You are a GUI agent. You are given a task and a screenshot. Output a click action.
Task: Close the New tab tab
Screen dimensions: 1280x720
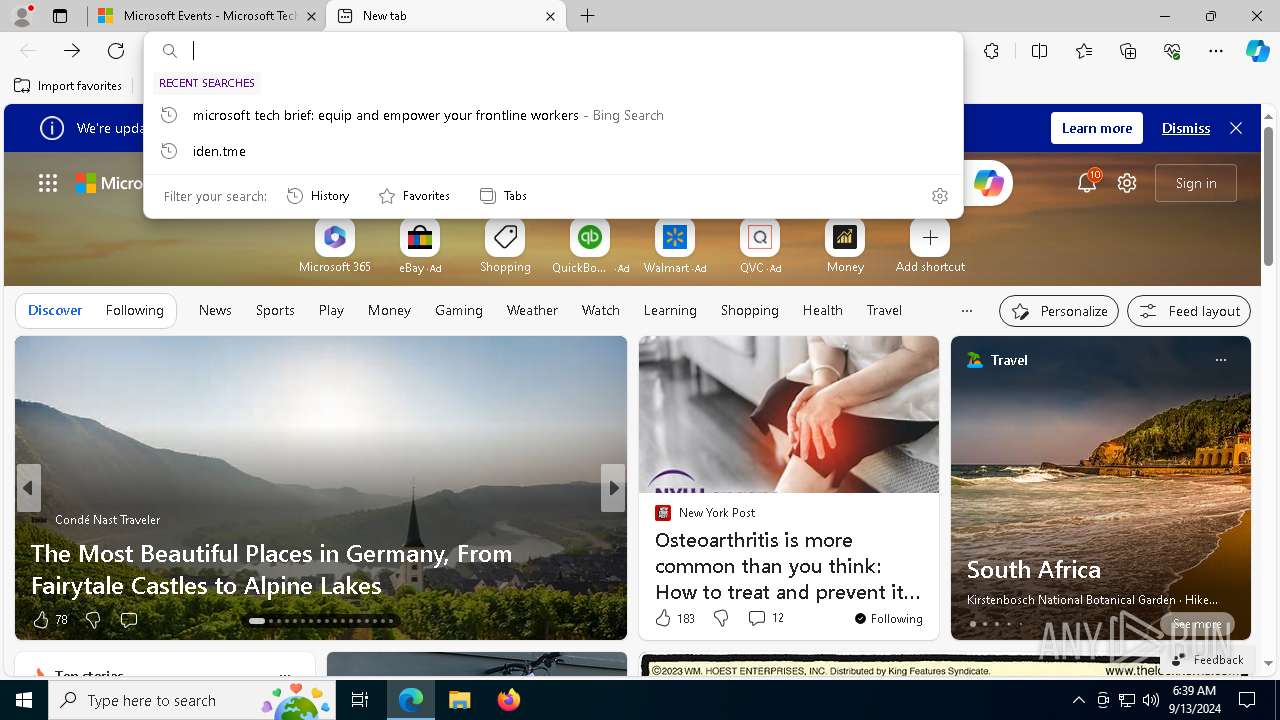pyautogui.click(x=550, y=16)
